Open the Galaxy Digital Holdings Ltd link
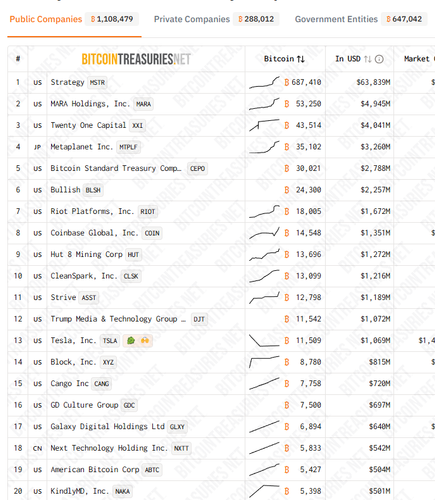The width and height of the screenshot is (435, 500). click(107, 426)
